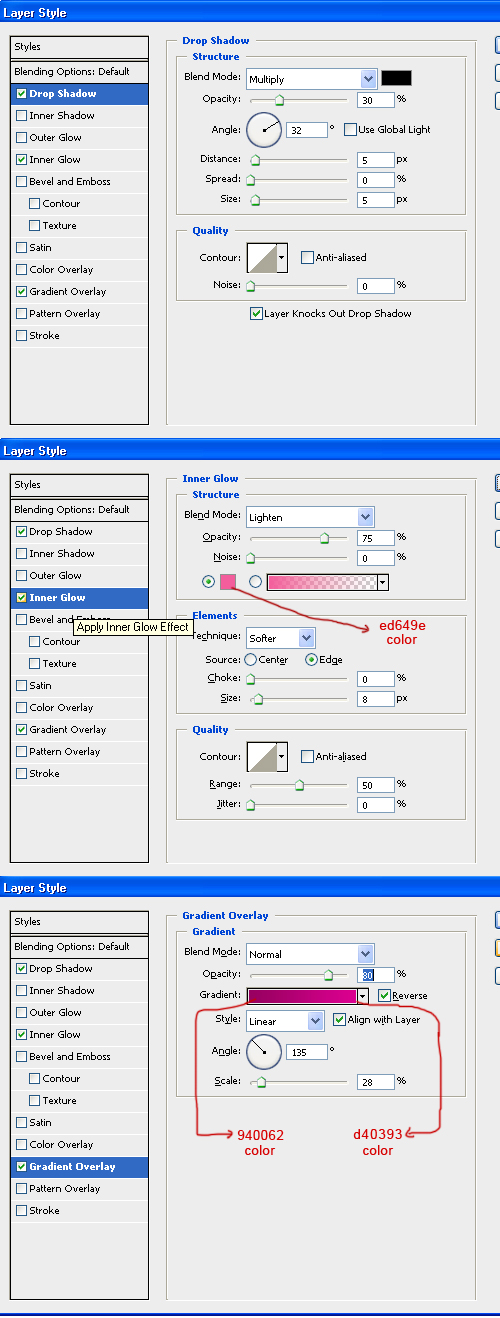
Task: Click the Range field showing 50
Action: coord(376,785)
